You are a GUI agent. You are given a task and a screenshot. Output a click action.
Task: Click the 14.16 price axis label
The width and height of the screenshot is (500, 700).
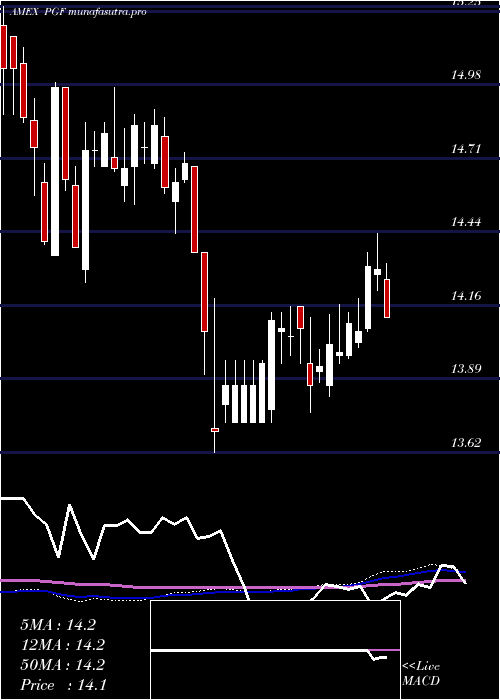[466, 296]
